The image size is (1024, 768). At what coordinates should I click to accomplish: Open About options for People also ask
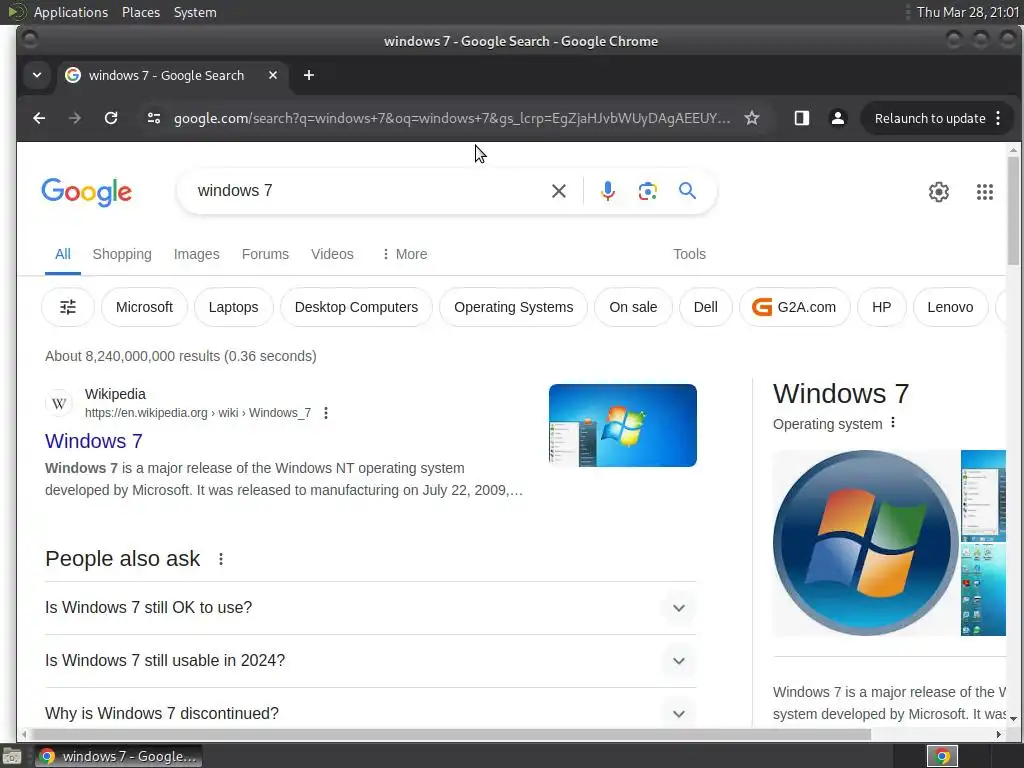(x=221, y=559)
